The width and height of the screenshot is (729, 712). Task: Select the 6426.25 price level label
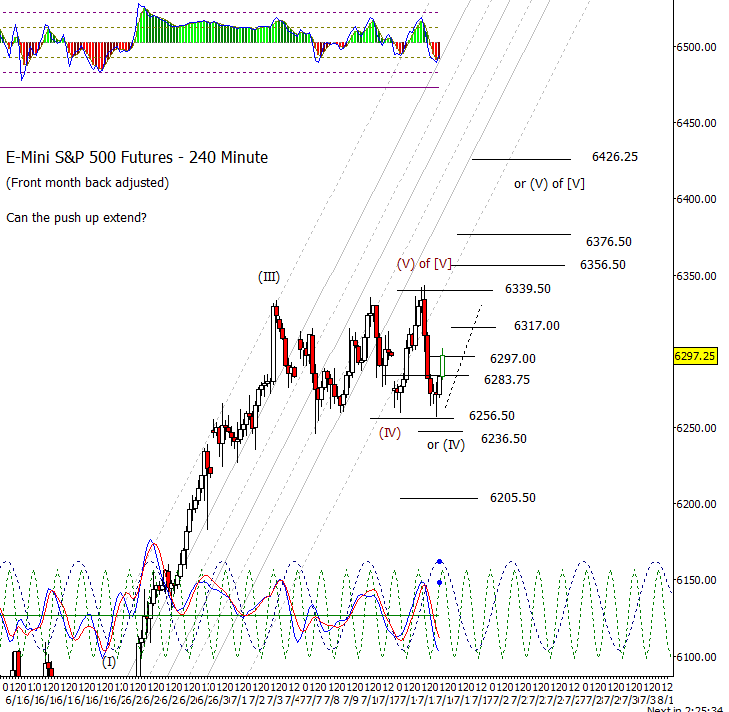click(615, 157)
